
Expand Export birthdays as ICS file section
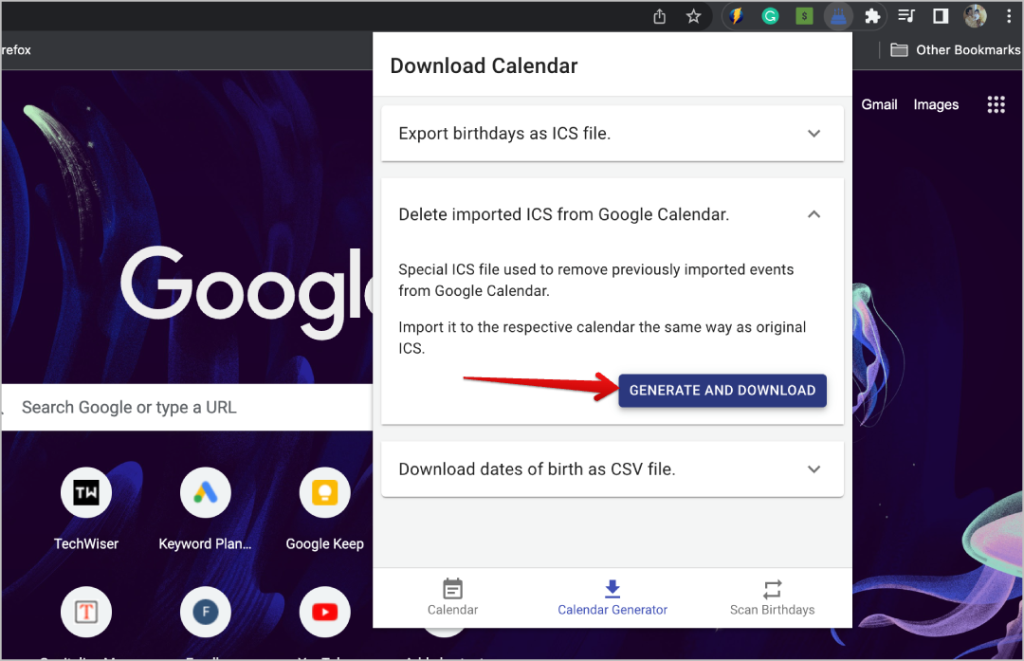pyautogui.click(x=612, y=133)
